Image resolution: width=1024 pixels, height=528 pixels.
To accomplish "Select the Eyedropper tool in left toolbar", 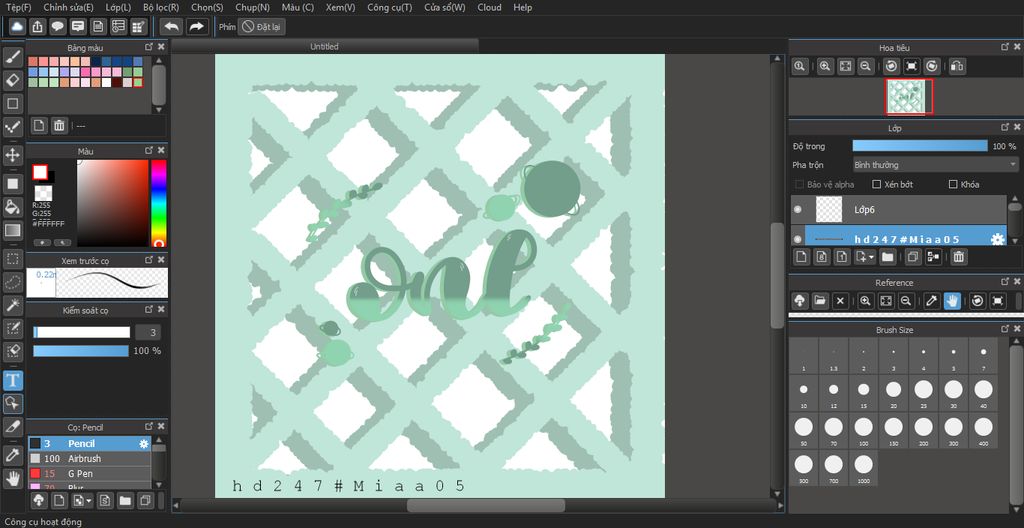I will tap(13, 455).
